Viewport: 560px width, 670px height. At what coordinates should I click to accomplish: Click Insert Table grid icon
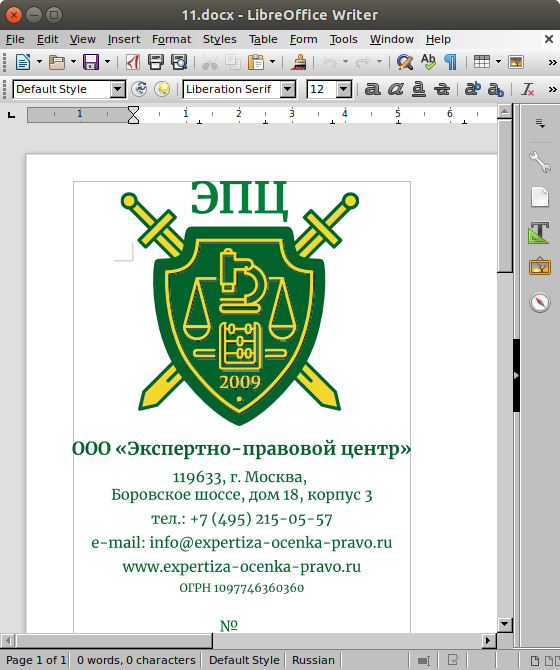(x=482, y=62)
